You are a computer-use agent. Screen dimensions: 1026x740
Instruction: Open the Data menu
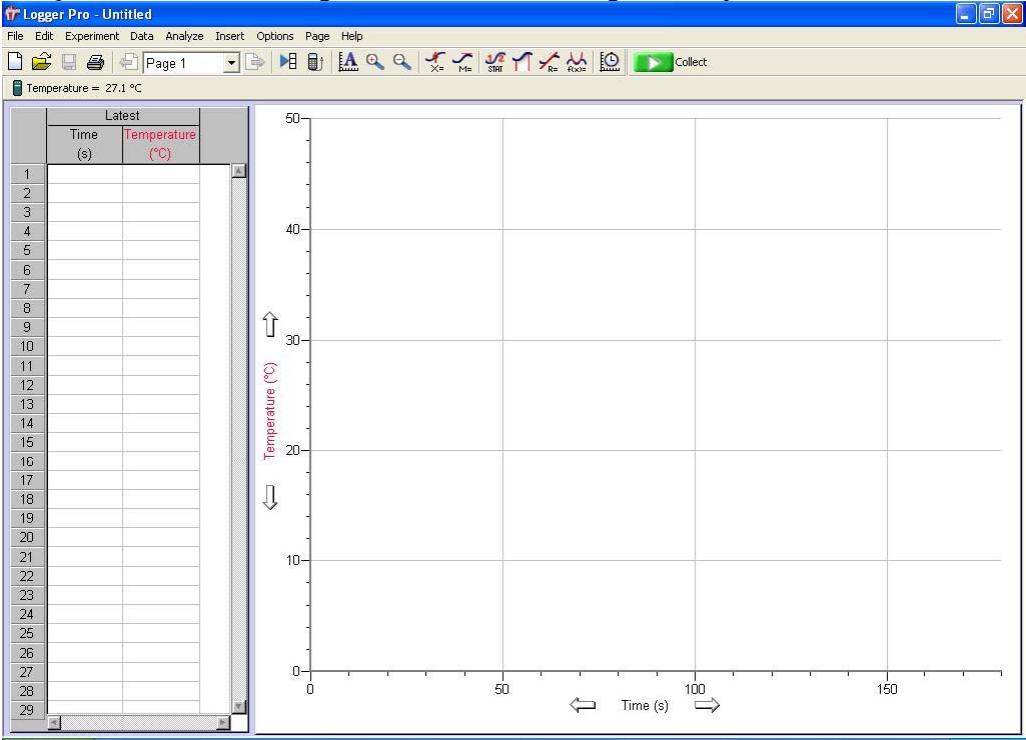141,36
